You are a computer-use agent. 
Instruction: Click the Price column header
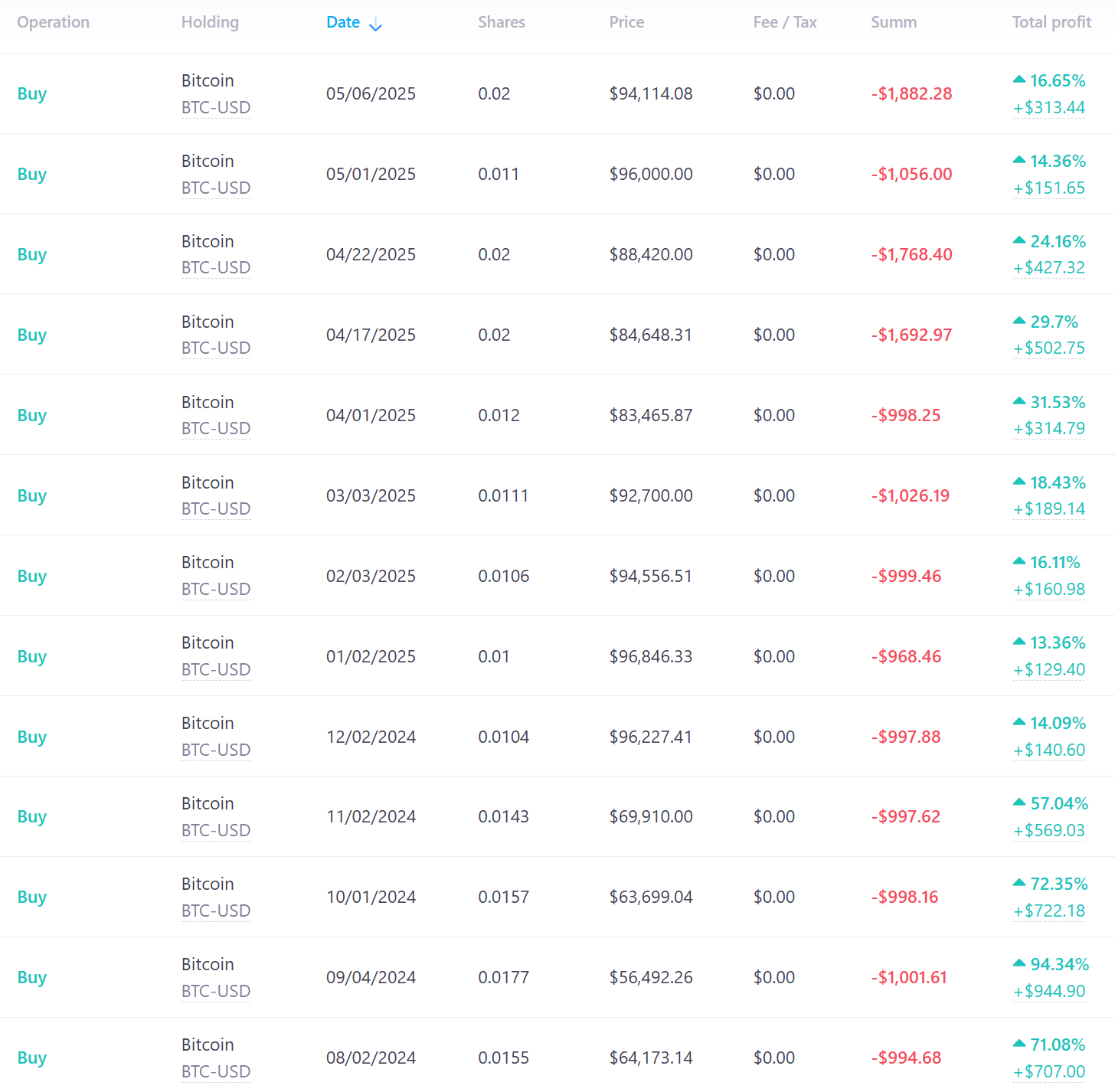tap(626, 22)
